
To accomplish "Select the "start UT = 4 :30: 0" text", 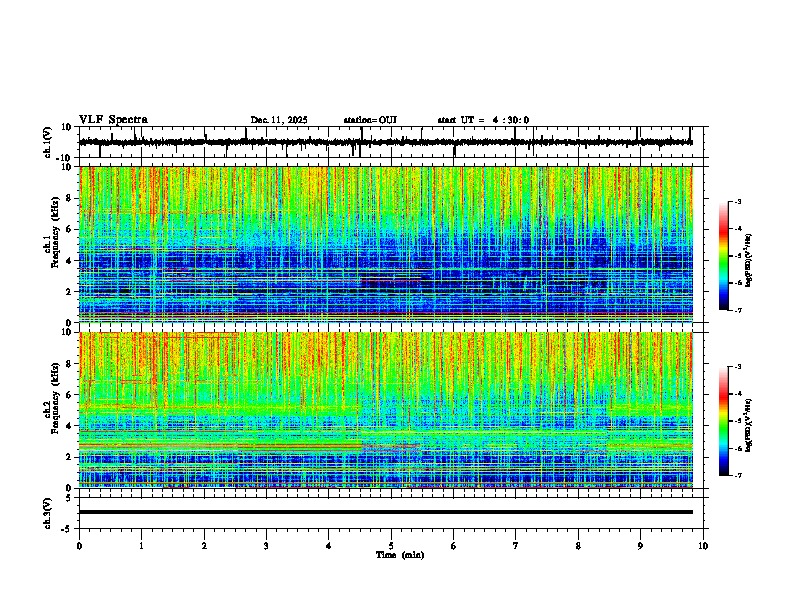I will pyautogui.click(x=483, y=120).
